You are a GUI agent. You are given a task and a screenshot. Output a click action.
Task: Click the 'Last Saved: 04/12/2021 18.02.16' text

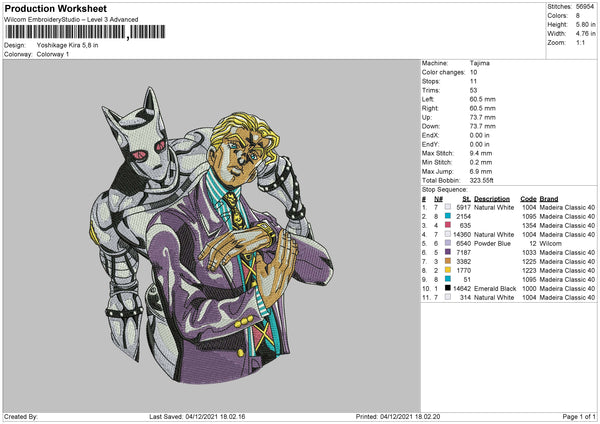[x=197, y=416]
